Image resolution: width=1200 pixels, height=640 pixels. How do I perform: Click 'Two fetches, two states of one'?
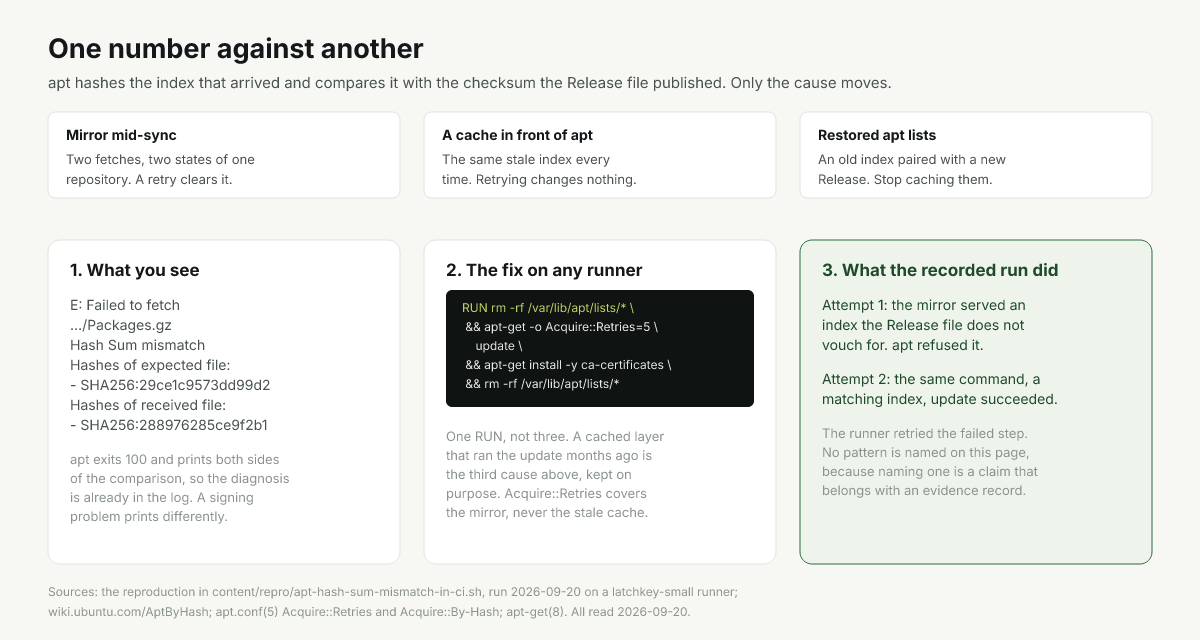point(160,160)
